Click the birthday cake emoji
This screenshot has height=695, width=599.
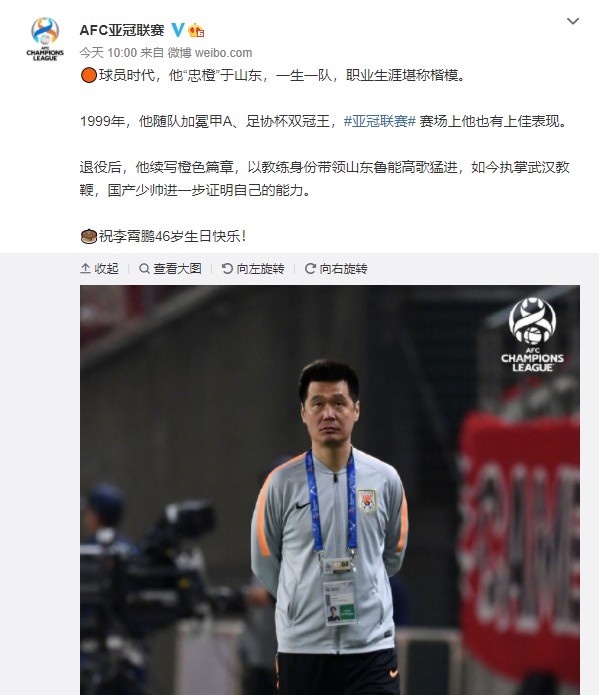click(x=89, y=236)
